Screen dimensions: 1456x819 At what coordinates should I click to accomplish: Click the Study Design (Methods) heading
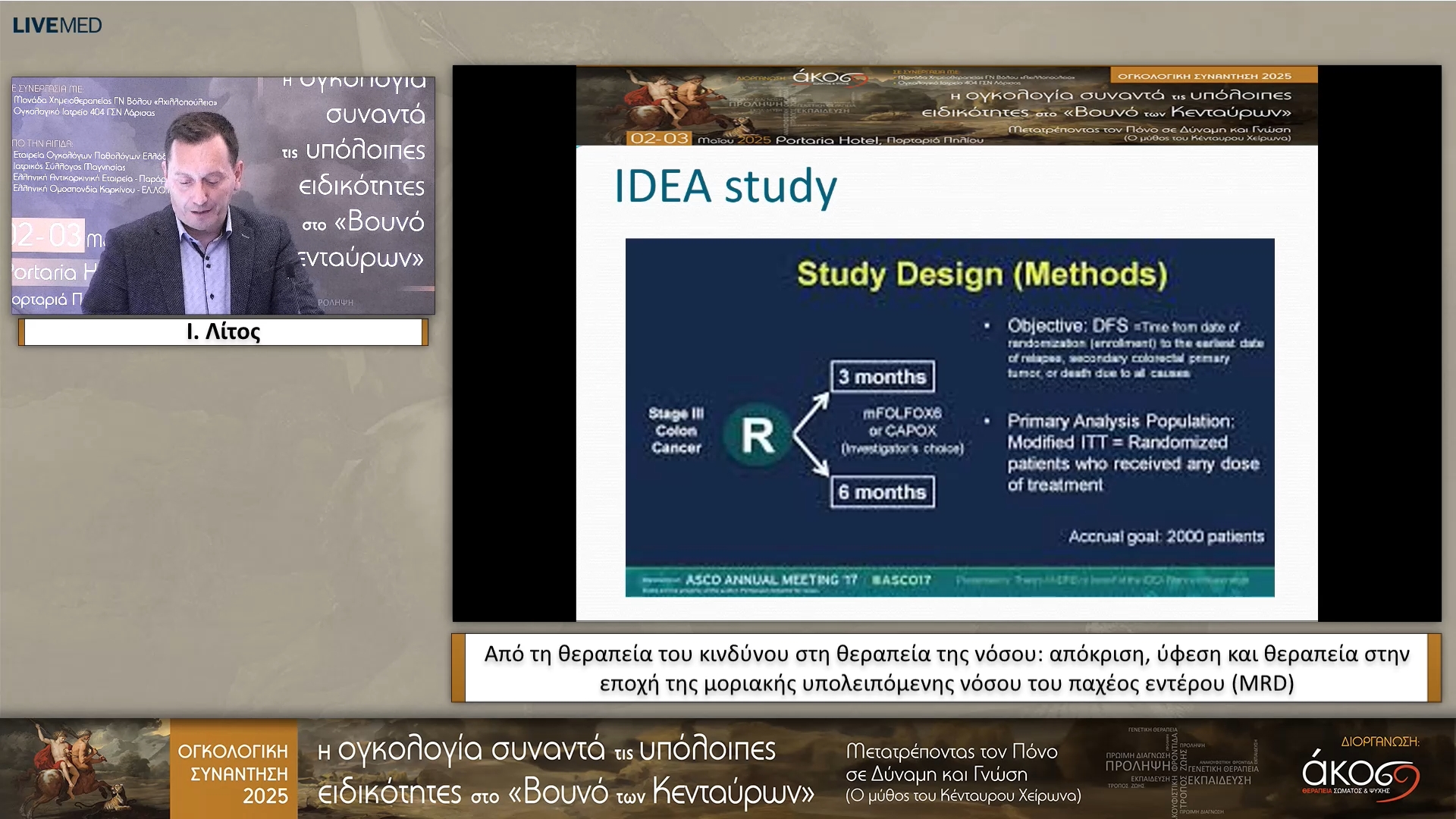point(981,274)
